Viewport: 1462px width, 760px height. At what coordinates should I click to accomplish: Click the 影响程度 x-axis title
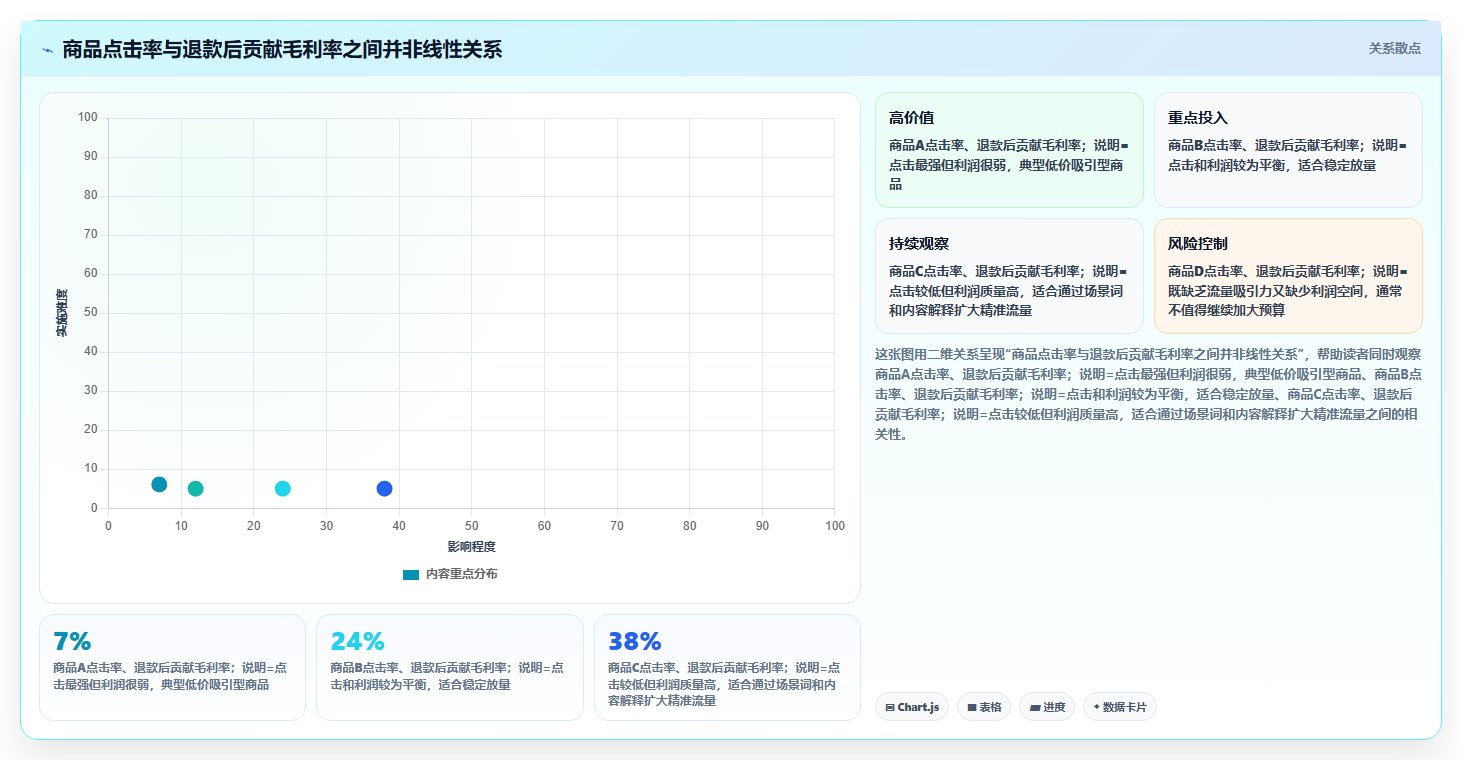click(471, 547)
